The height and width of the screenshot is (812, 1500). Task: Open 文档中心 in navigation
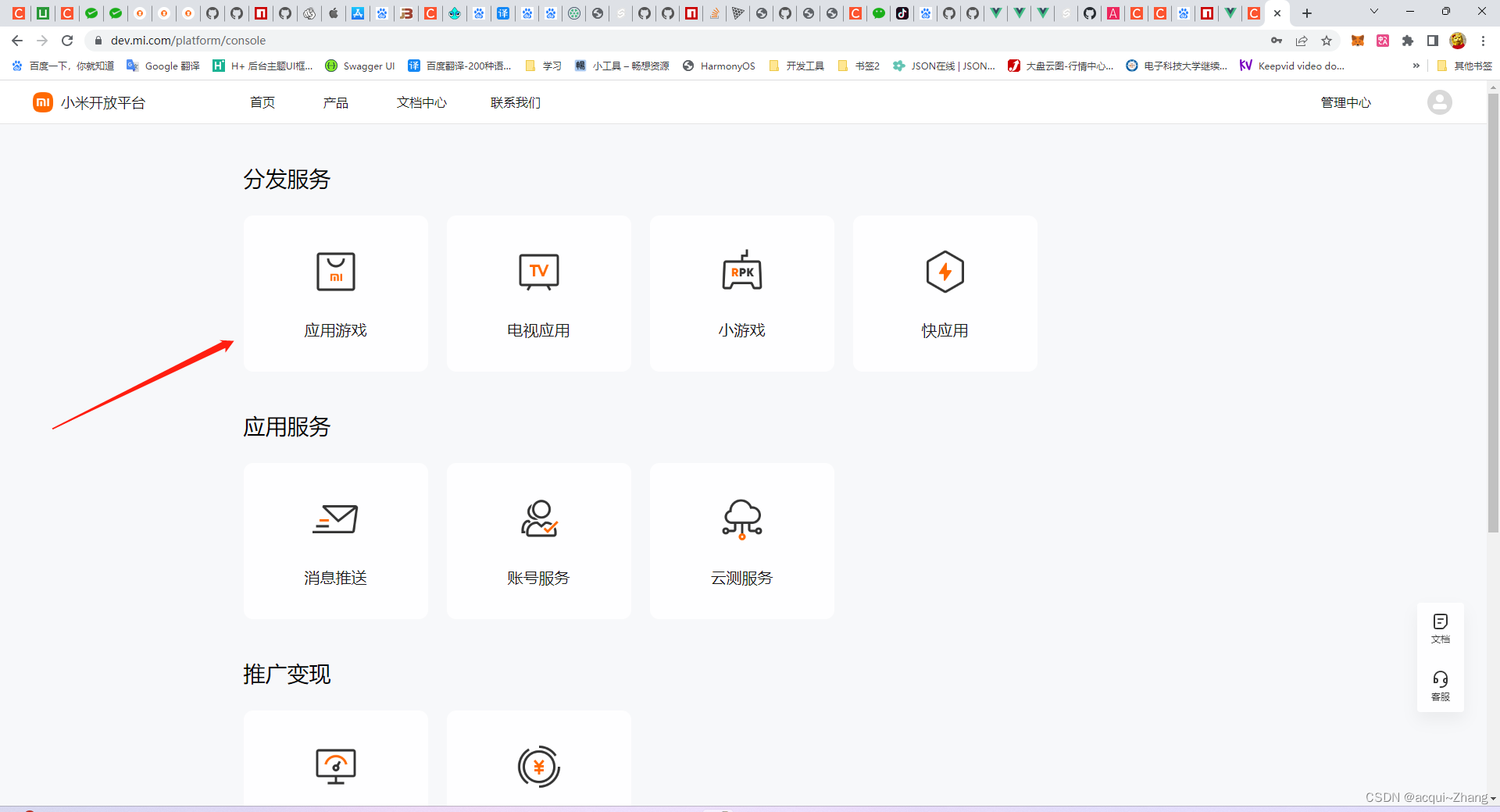pos(422,102)
